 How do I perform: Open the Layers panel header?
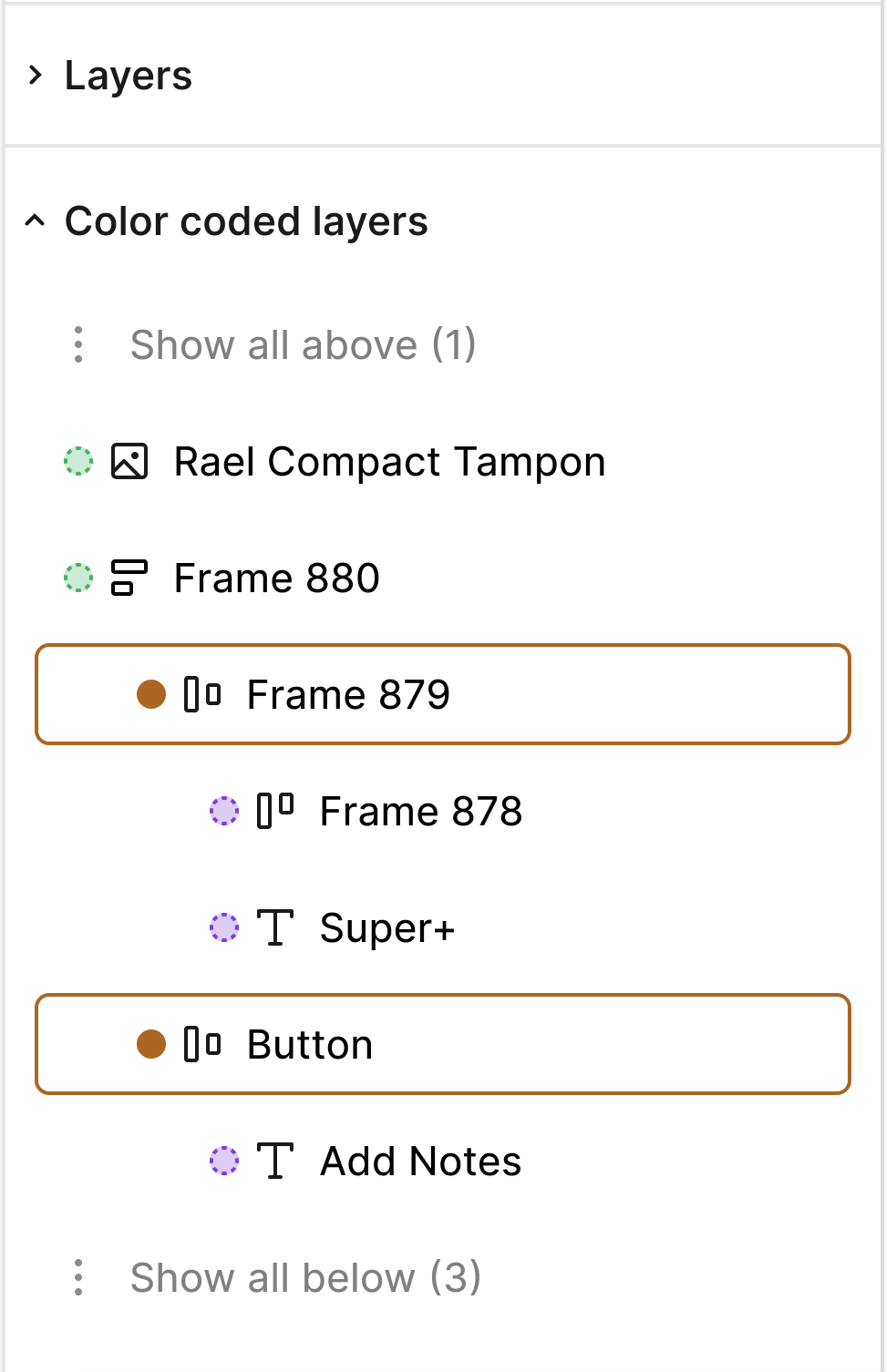pyautogui.click(x=129, y=75)
